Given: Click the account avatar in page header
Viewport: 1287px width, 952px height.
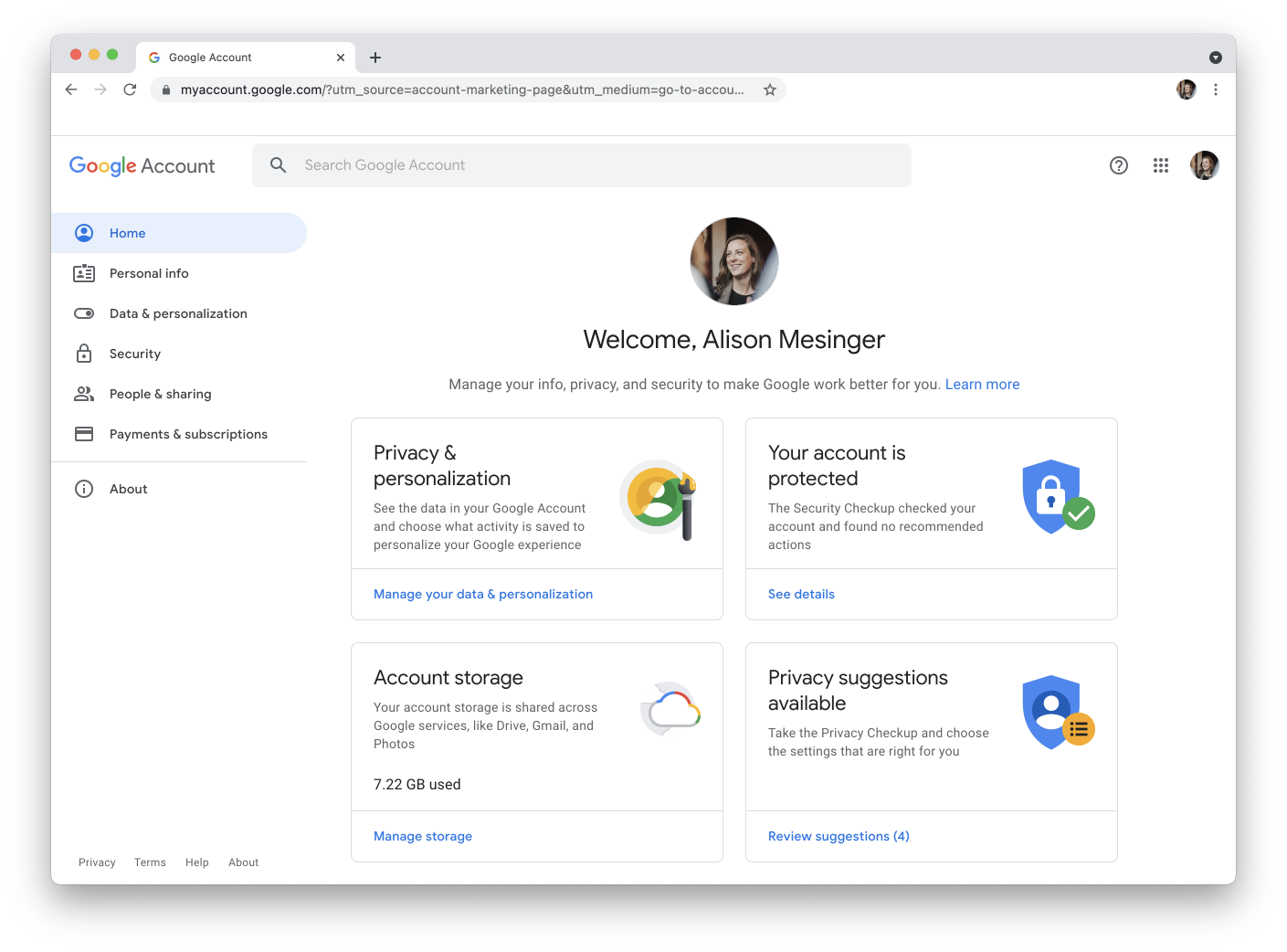Looking at the screenshot, I should click(1205, 165).
